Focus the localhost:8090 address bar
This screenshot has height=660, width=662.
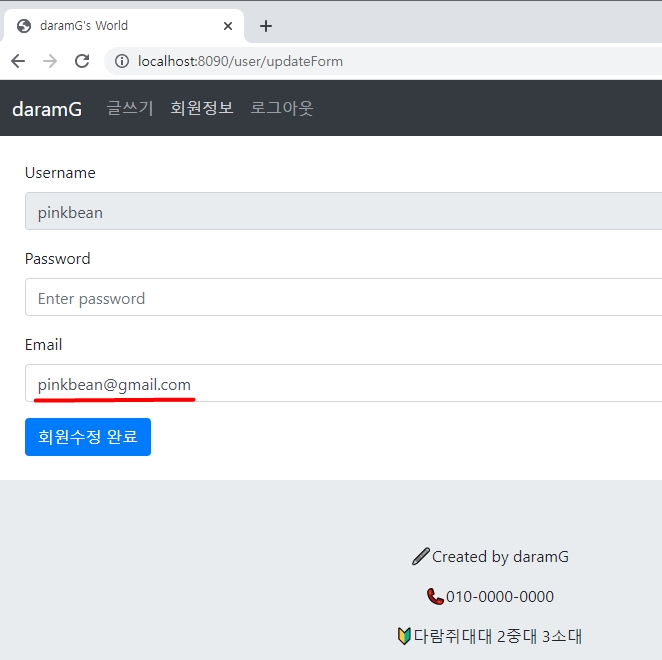383,61
